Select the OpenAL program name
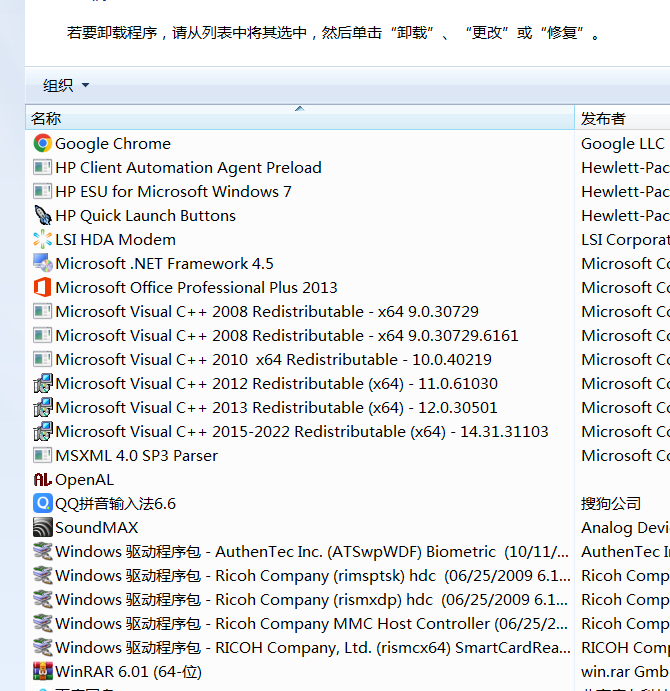This screenshot has height=691, width=670. click(x=85, y=479)
